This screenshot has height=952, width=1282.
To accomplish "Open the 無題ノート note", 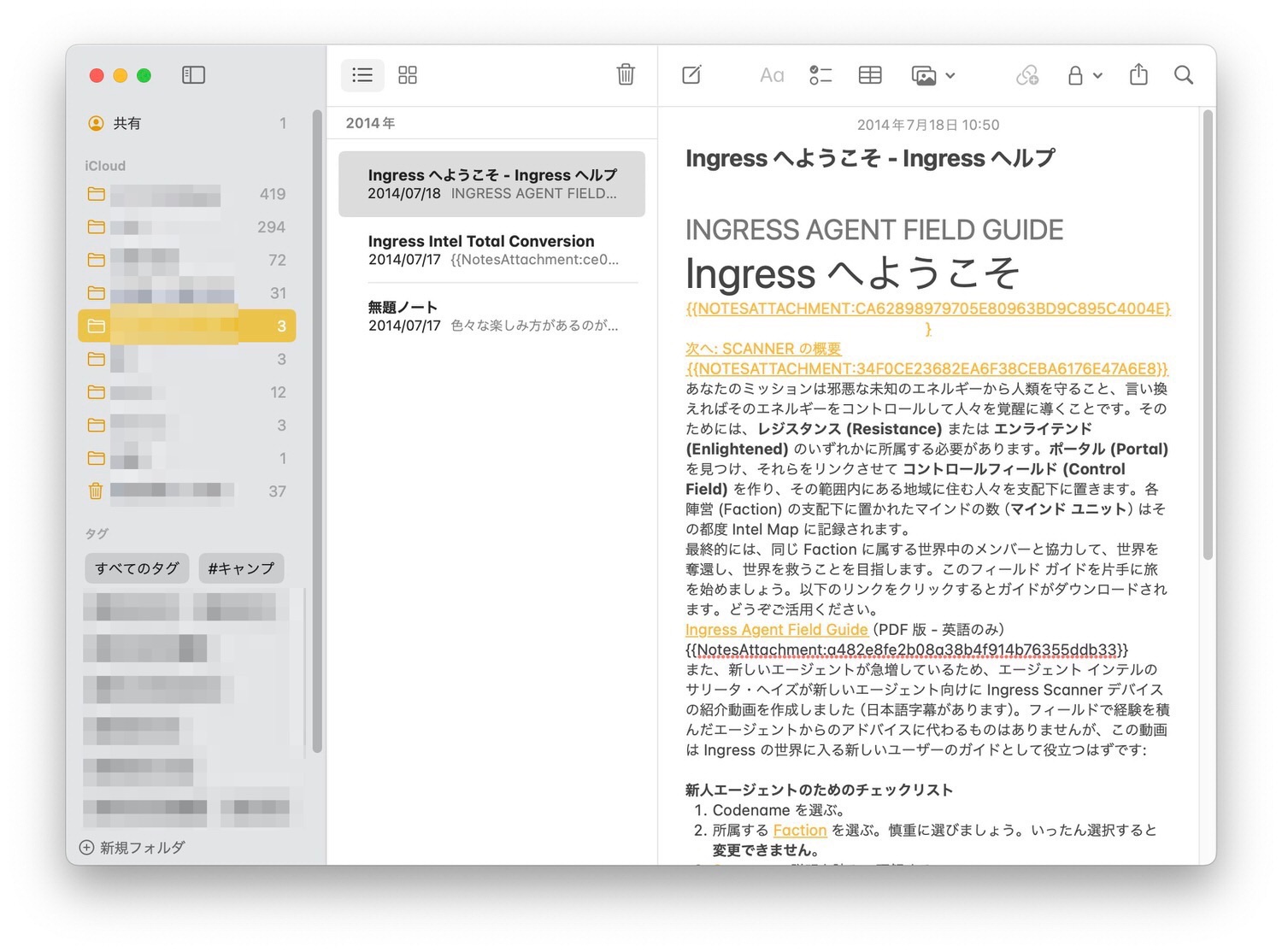I will click(491, 315).
